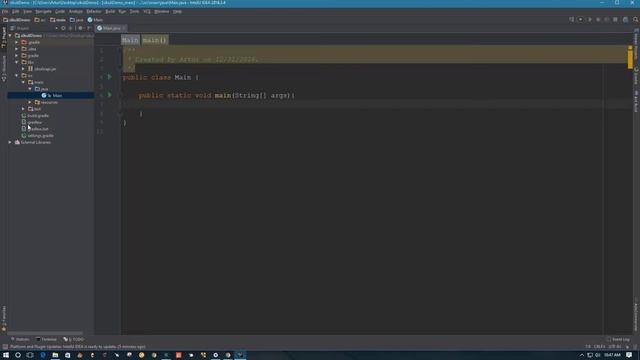Open the Tools menu

click(134, 11)
